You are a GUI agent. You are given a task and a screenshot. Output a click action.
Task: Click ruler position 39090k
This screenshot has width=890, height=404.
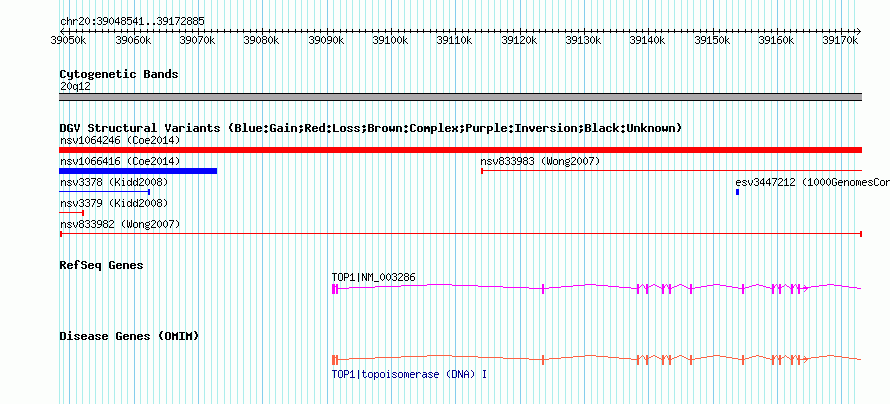(326, 40)
